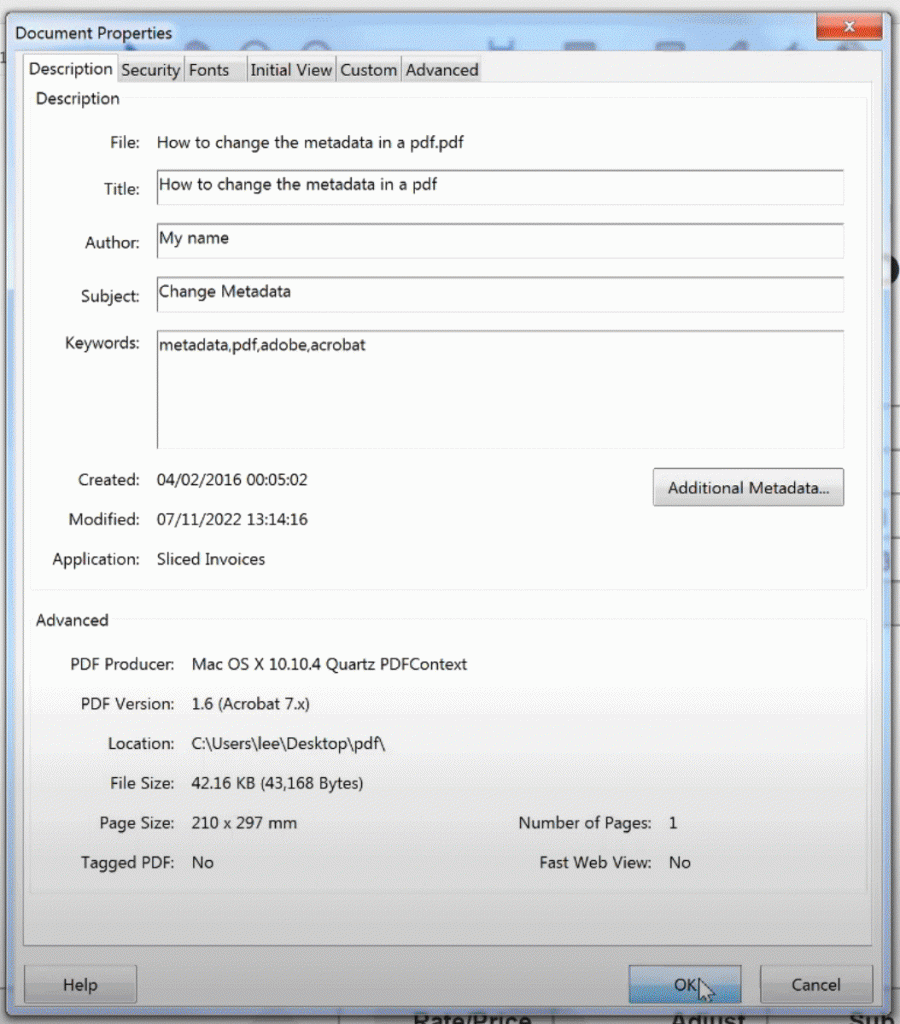This screenshot has height=1024, width=900.
Task: Click the Cancel button
Action: 816,984
